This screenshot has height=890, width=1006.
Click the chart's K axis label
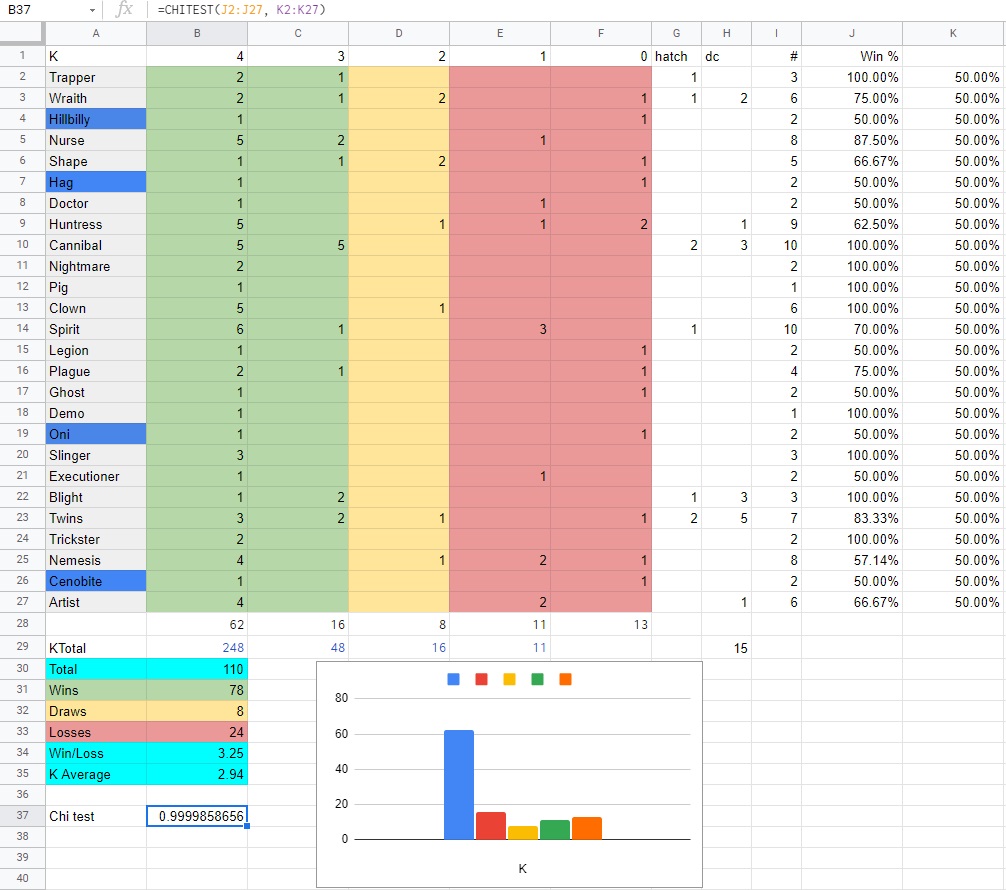(522, 868)
